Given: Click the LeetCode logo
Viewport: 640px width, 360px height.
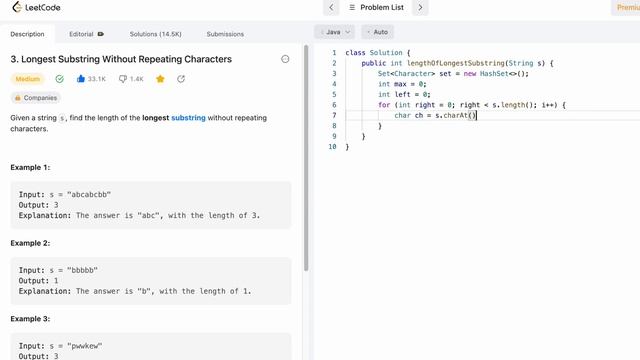Looking at the screenshot, I should [x=36, y=7].
